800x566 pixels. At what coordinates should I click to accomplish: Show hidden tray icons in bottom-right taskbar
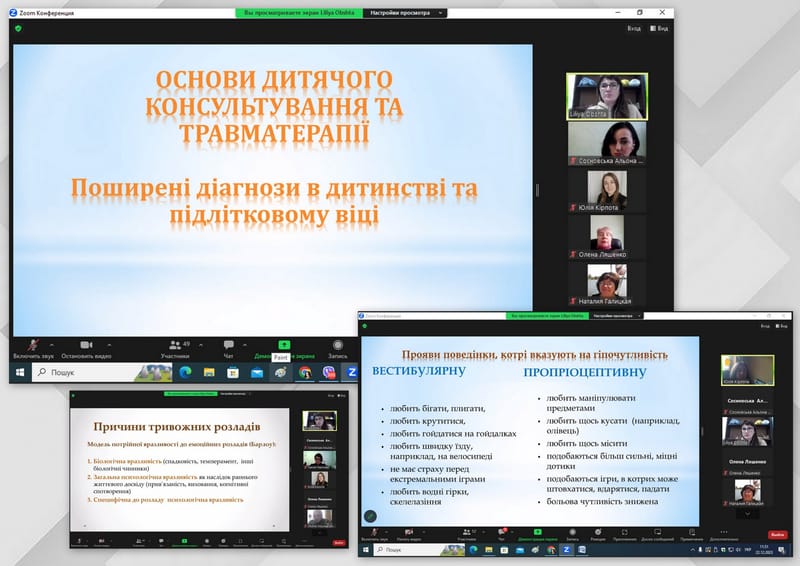pos(692,550)
